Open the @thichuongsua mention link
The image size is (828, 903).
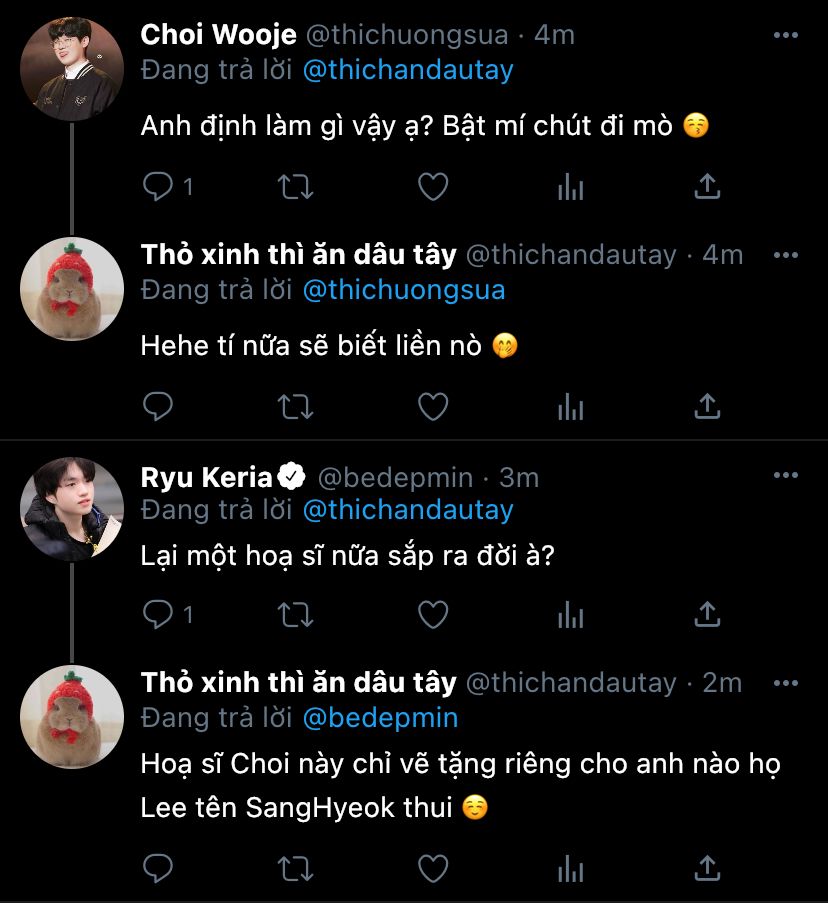point(403,290)
